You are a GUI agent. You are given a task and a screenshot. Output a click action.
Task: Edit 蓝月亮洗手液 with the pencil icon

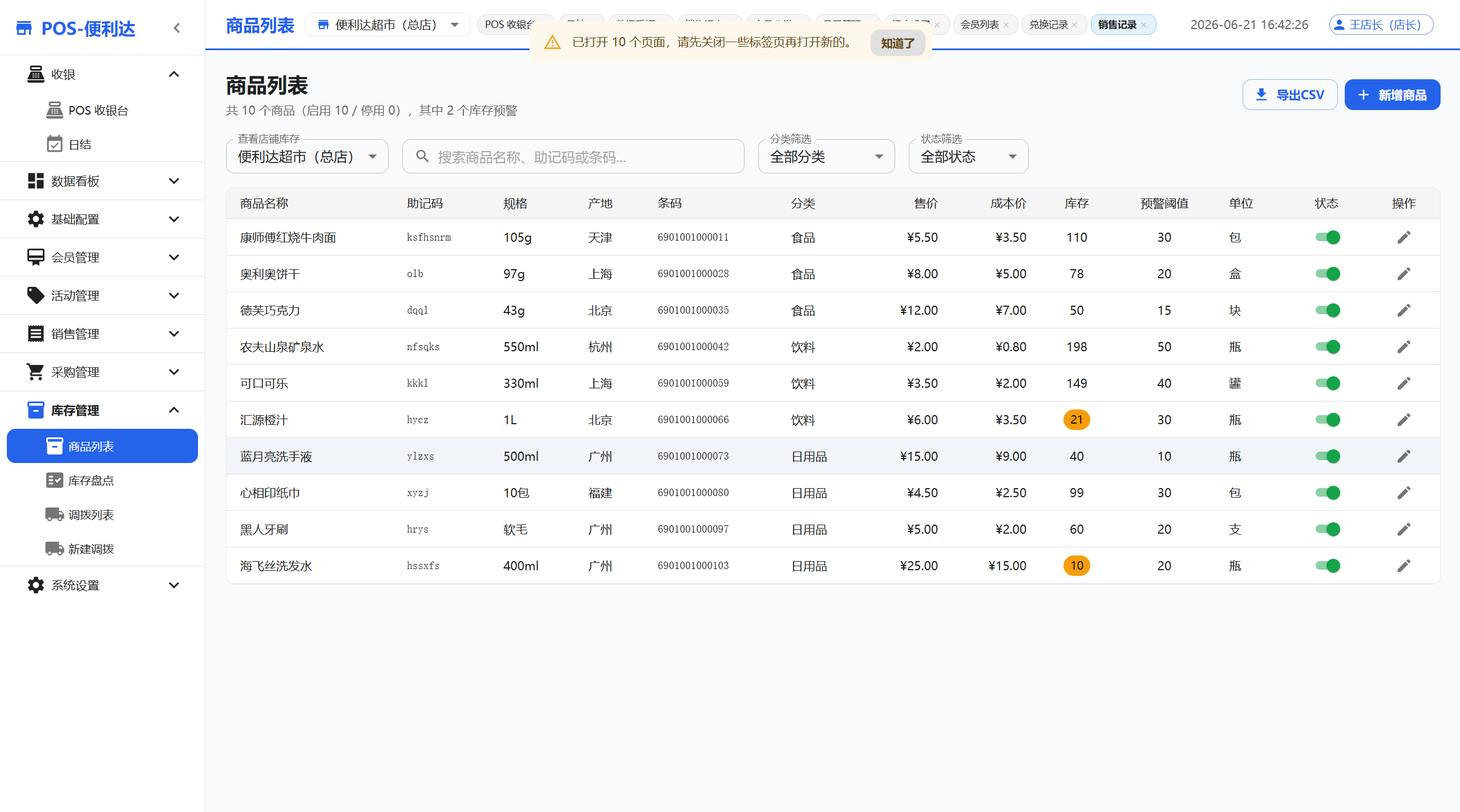(1404, 456)
